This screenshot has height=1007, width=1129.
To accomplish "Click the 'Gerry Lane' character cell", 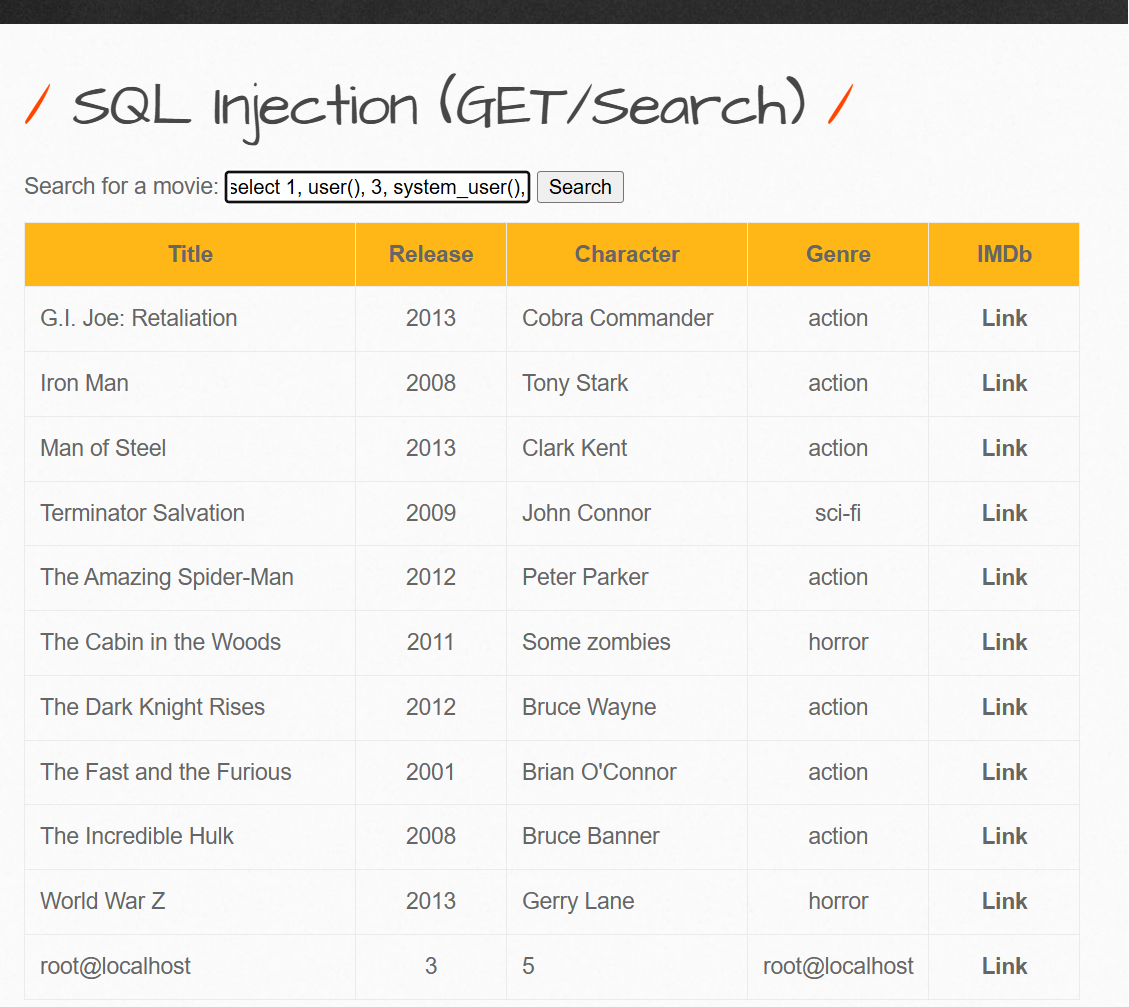I will click(x=626, y=901).
